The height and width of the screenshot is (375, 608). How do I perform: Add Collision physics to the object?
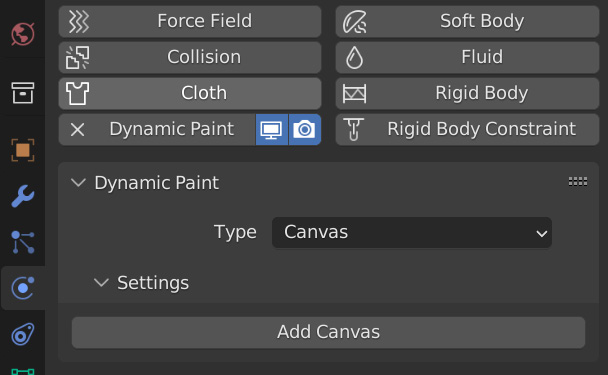click(190, 57)
